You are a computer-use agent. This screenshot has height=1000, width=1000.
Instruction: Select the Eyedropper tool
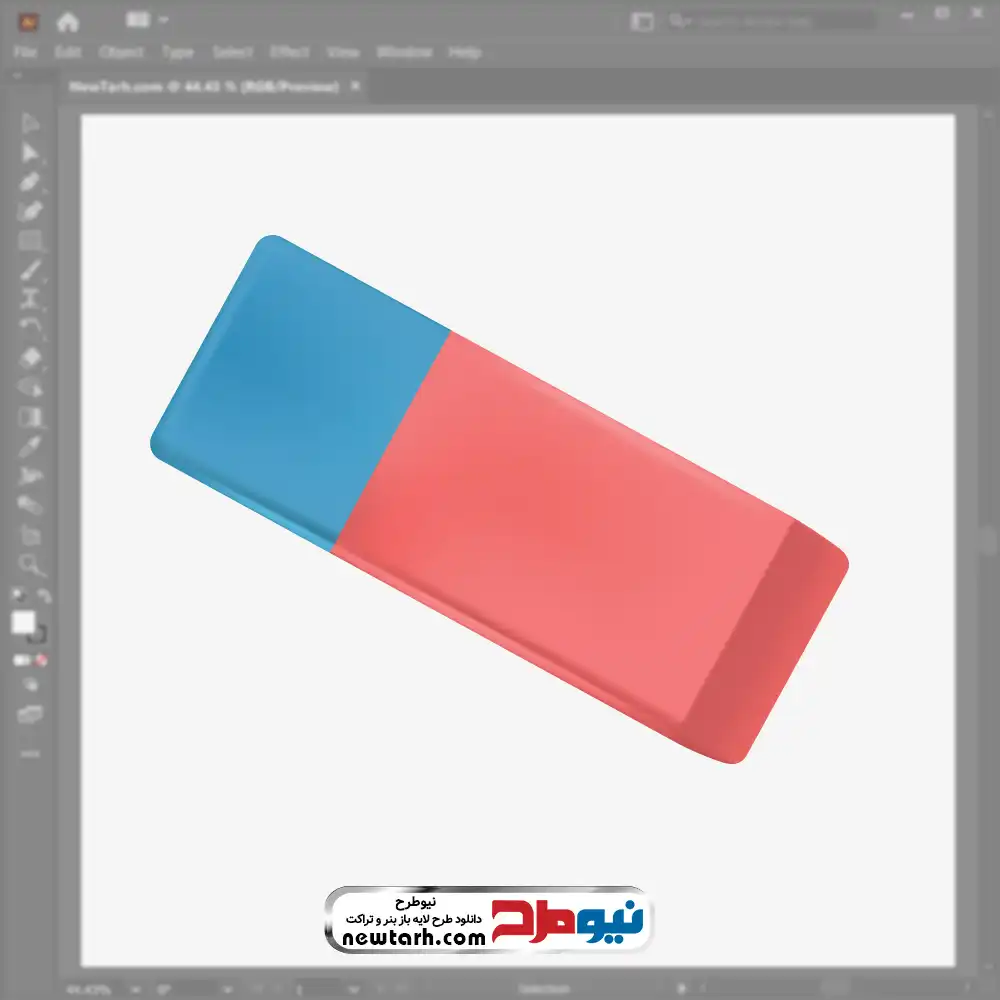click(x=31, y=446)
